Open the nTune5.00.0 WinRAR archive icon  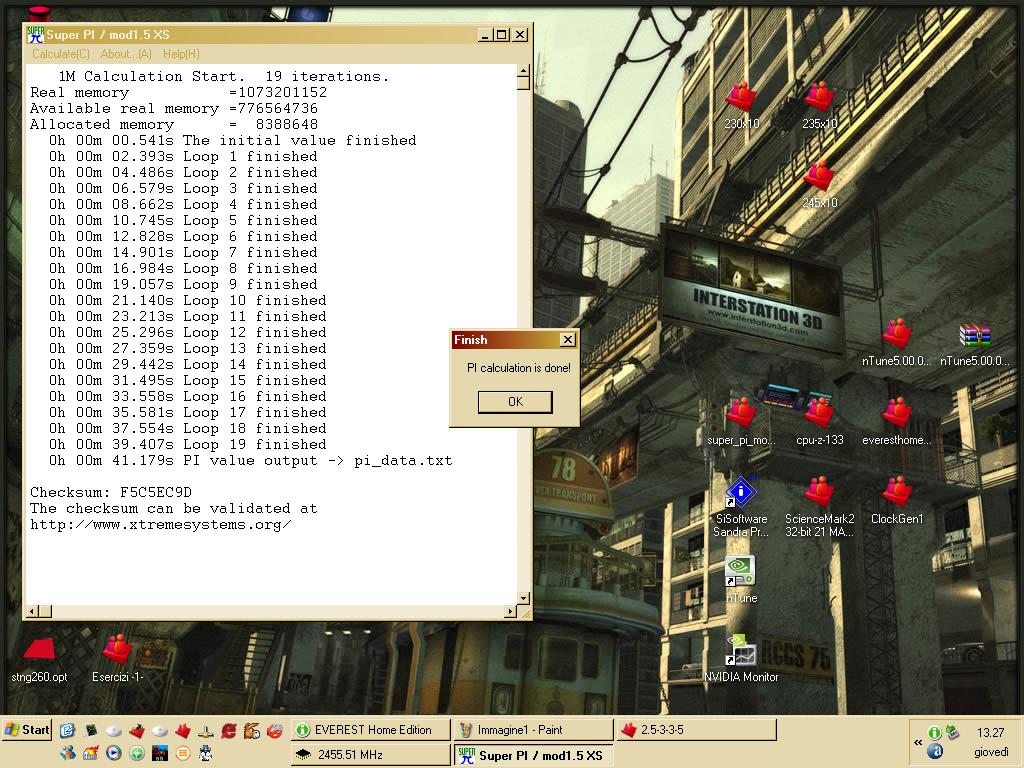coord(974,342)
